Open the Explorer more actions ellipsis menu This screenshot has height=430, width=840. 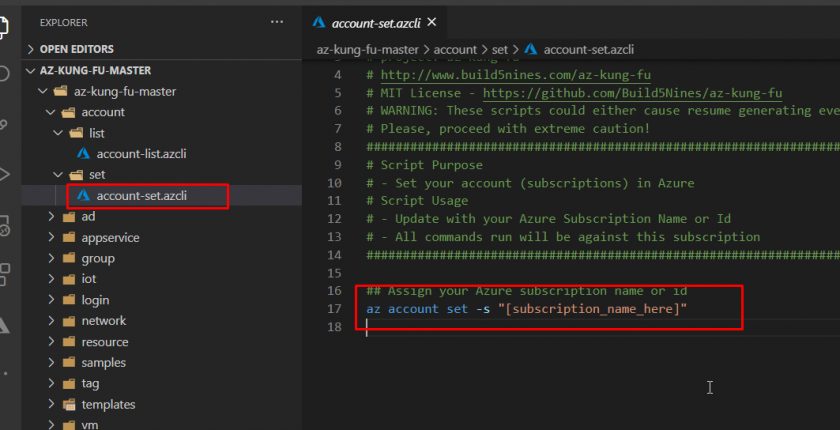tap(277, 22)
